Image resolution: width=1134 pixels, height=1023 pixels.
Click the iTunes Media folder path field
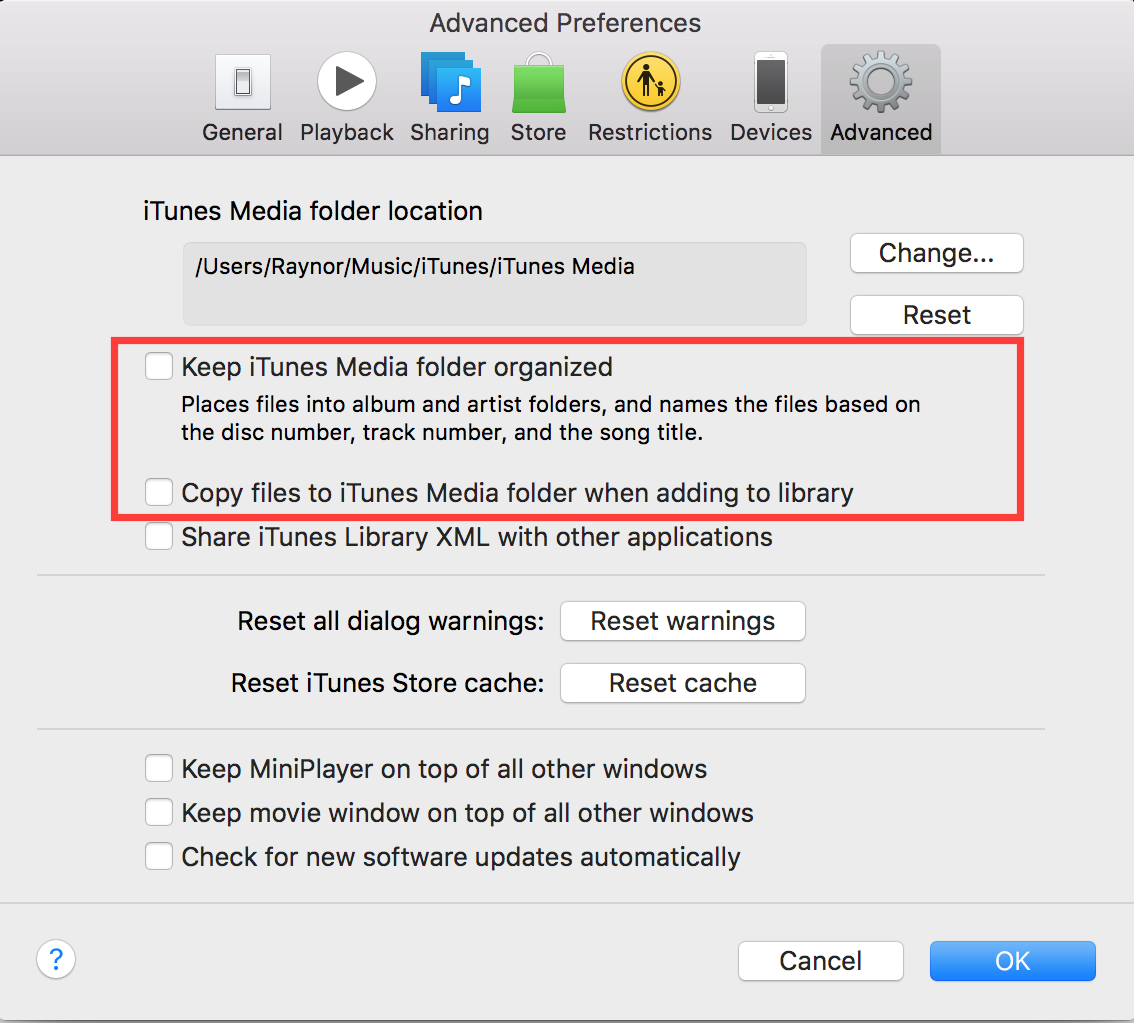tap(495, 283)
